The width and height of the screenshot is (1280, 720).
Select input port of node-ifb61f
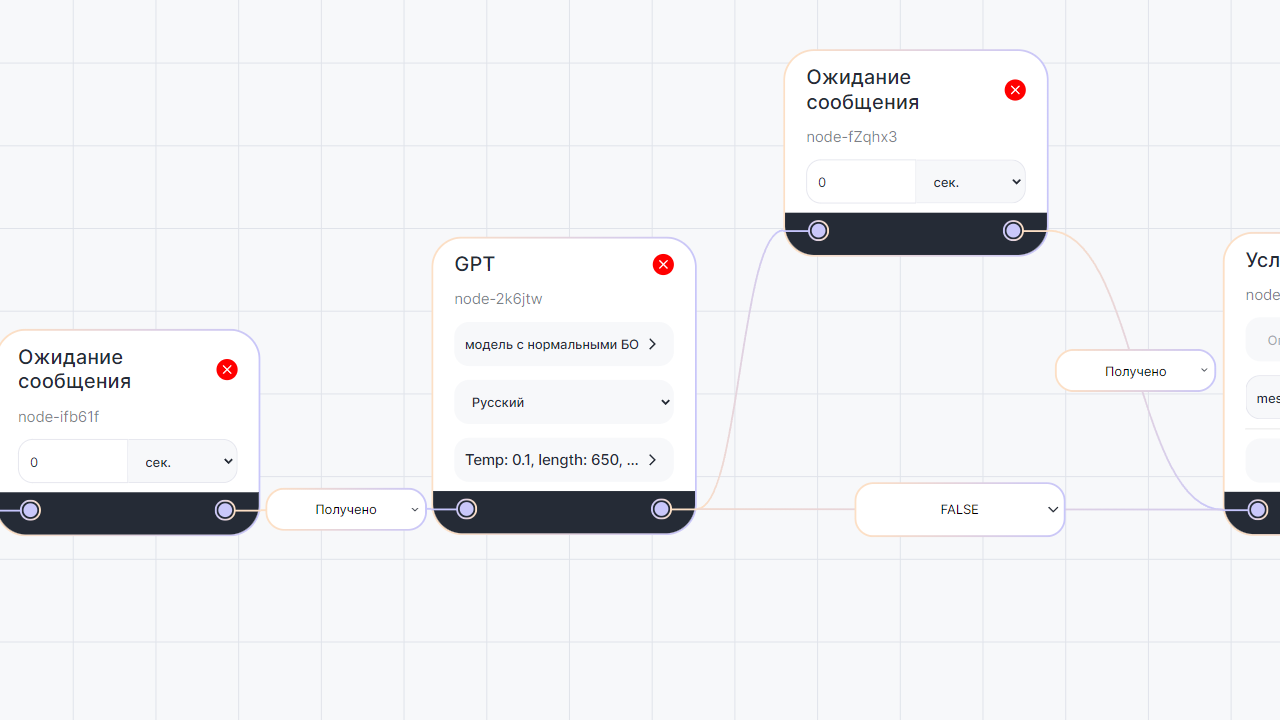coord(31,510)
